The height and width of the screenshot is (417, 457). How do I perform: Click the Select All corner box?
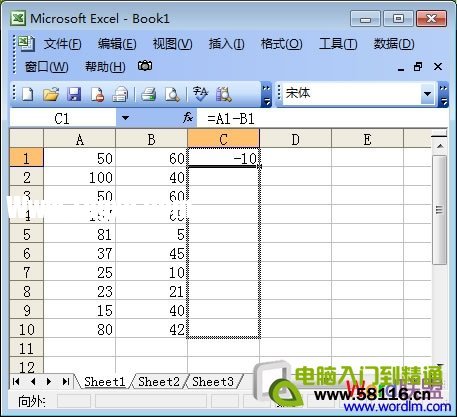pyautogui.click(x=27, y=139)
